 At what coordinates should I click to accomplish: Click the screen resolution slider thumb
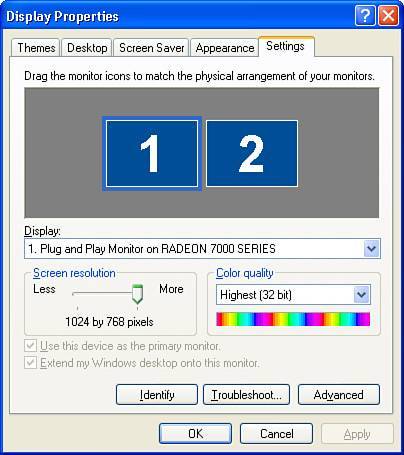[x=137, y=294]
